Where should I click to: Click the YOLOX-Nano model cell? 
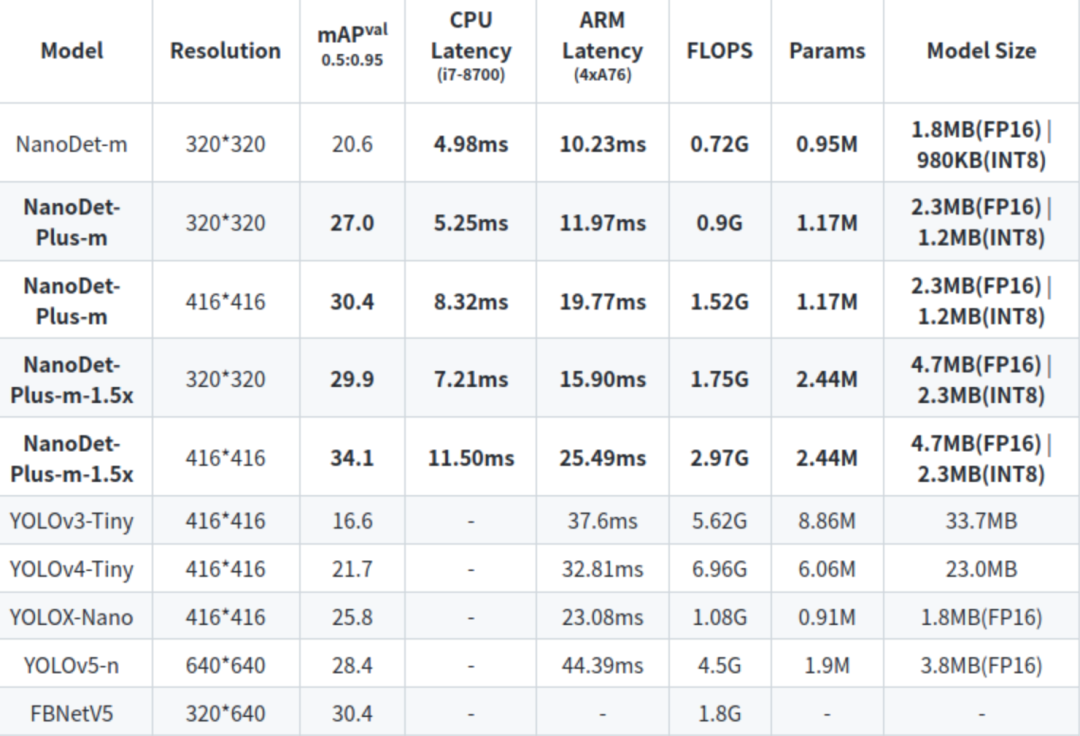(72, 617)
